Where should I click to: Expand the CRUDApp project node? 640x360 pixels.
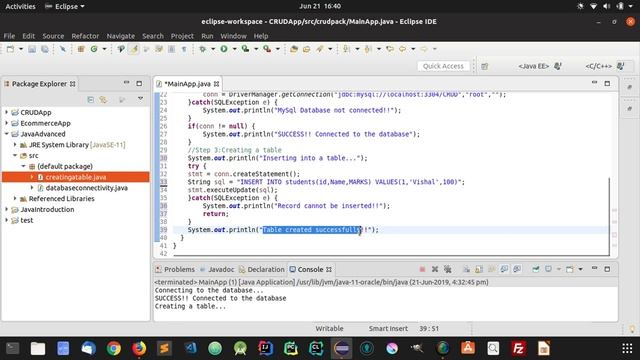tap(6, 112)
